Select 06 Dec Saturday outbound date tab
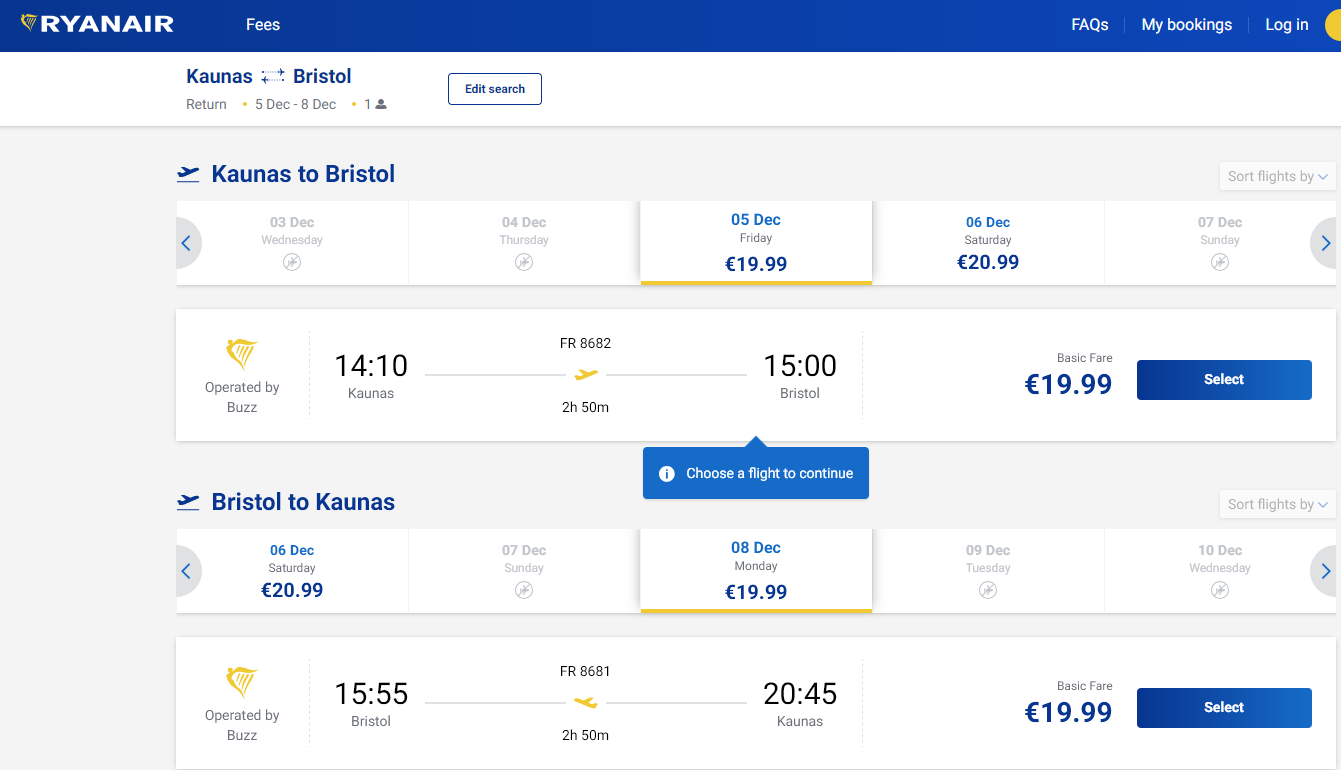Image resolution: width=1341 pixels, height=770 pixels. (988, 243)
